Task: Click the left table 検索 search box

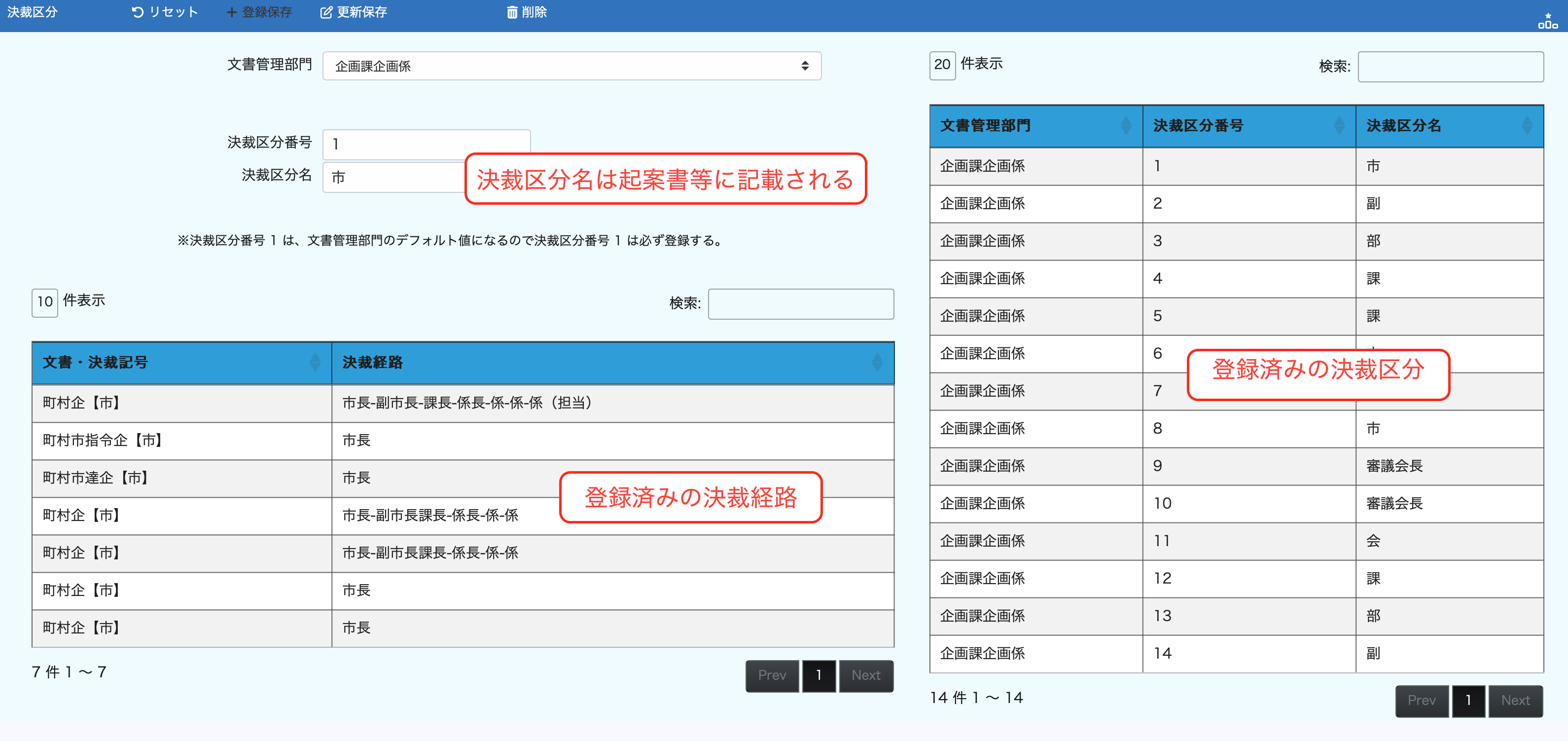Action: [800, 304]
